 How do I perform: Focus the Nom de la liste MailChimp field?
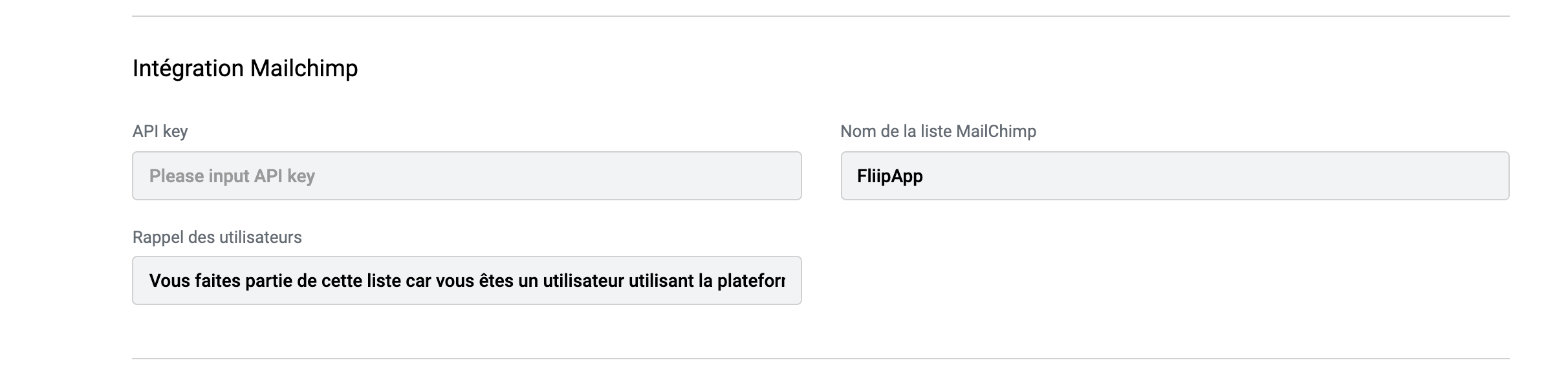(1174, 176)
